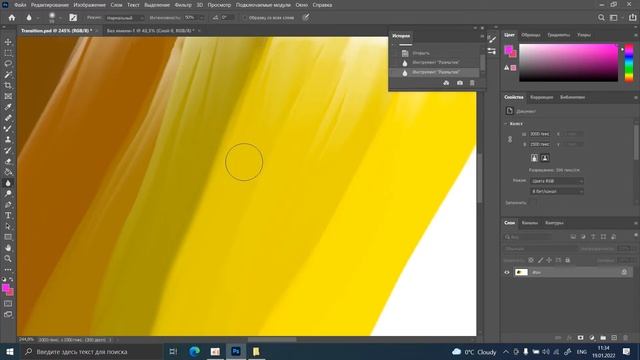
Task: Select the Frame tool
Action: click(8, 96)
